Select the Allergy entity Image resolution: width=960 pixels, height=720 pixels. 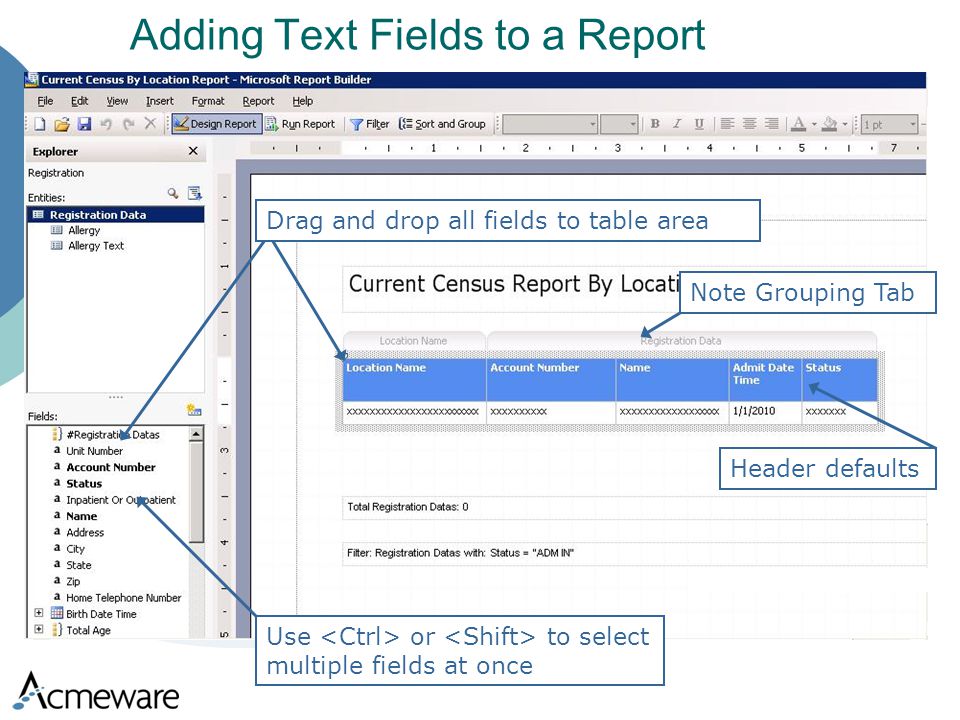click(84, 230)
